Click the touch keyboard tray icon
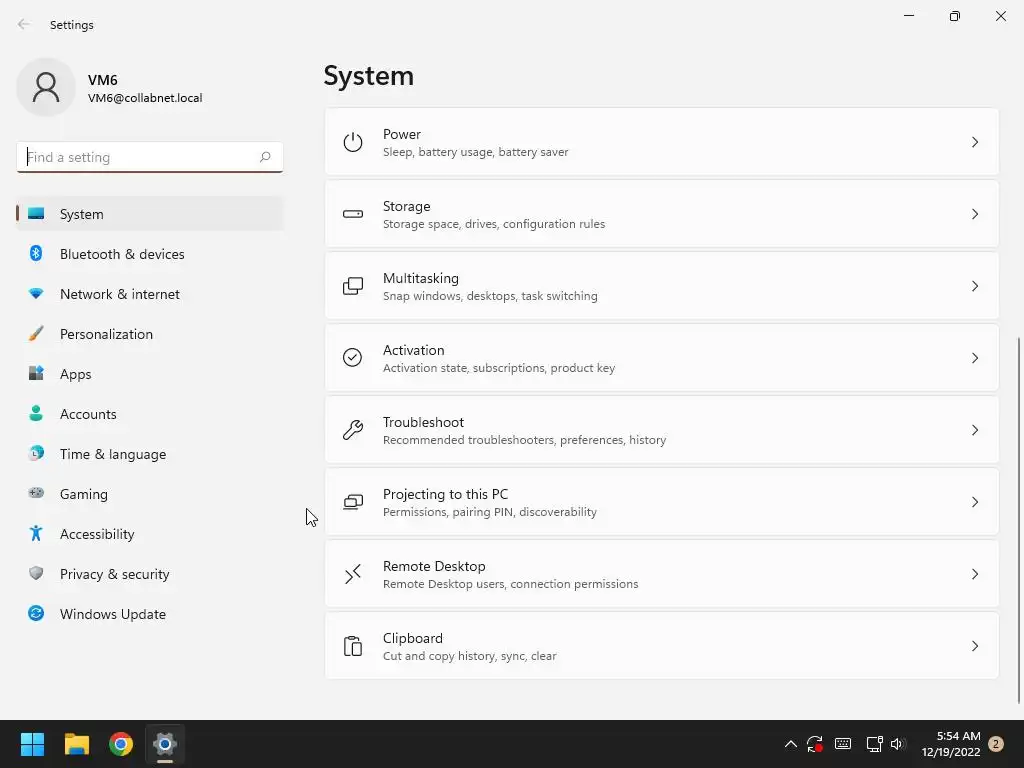Viewport: 1024px width, 768px height. coord(843,744)
